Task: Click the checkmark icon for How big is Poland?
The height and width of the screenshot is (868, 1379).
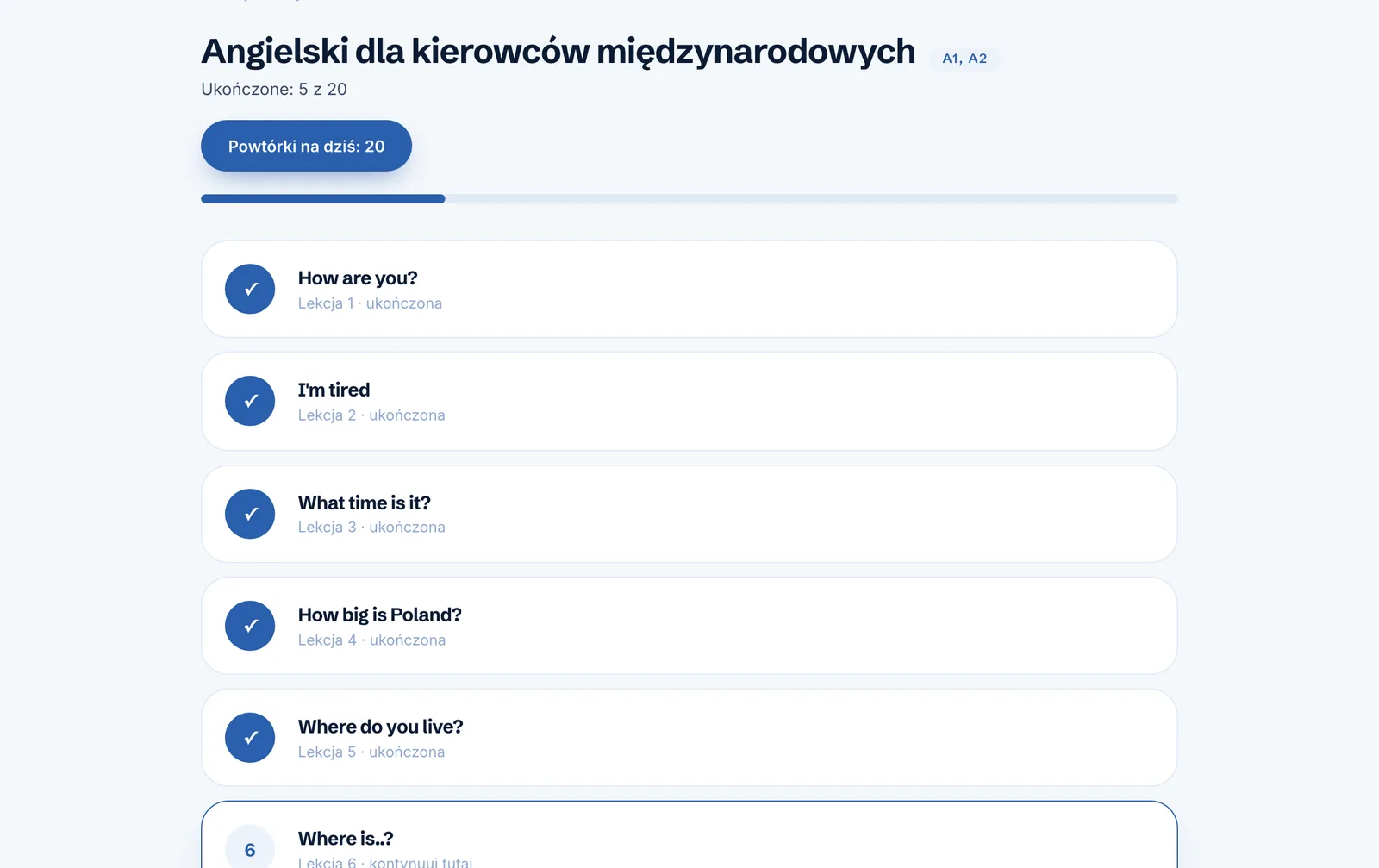Action: pyautogui.click(x=250, y=626)
